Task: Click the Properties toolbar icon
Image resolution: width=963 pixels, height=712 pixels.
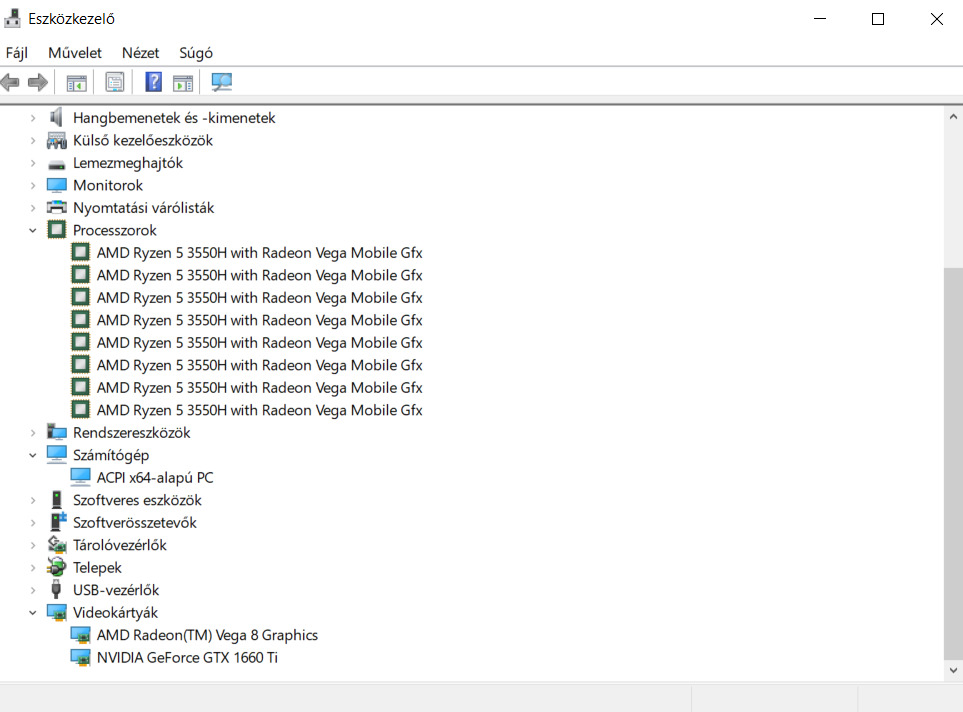Action: [x=115, y=82]
